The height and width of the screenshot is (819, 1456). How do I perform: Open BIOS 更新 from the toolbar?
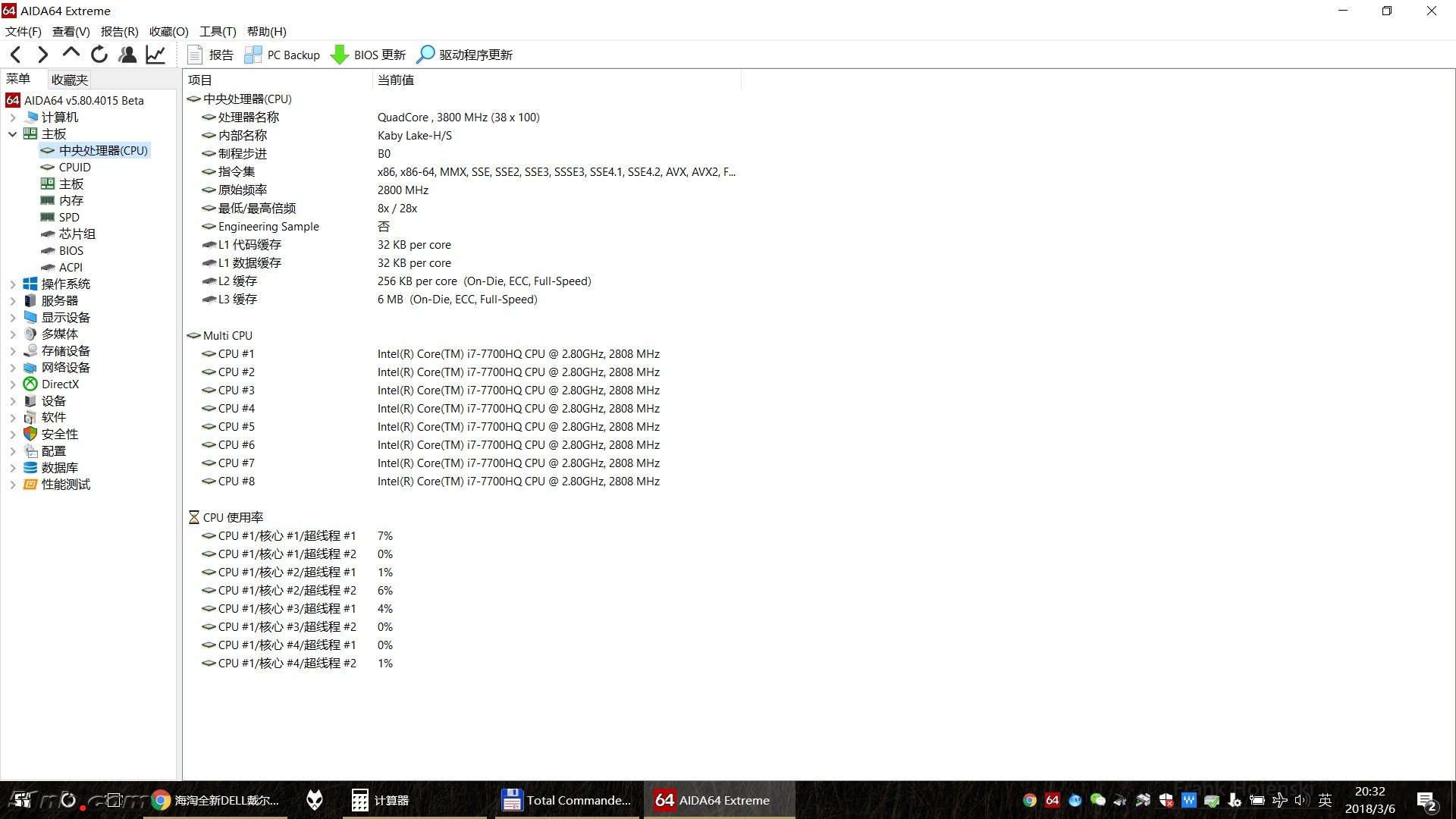point(369,55)
